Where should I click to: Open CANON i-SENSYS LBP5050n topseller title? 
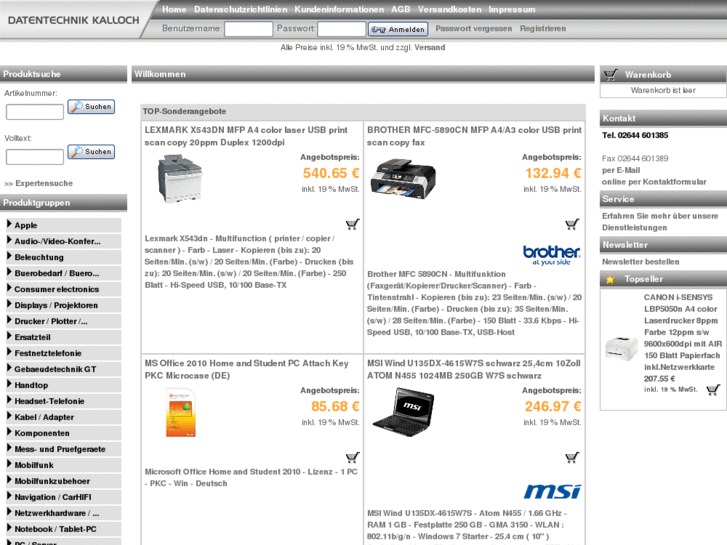pos(682,332)
